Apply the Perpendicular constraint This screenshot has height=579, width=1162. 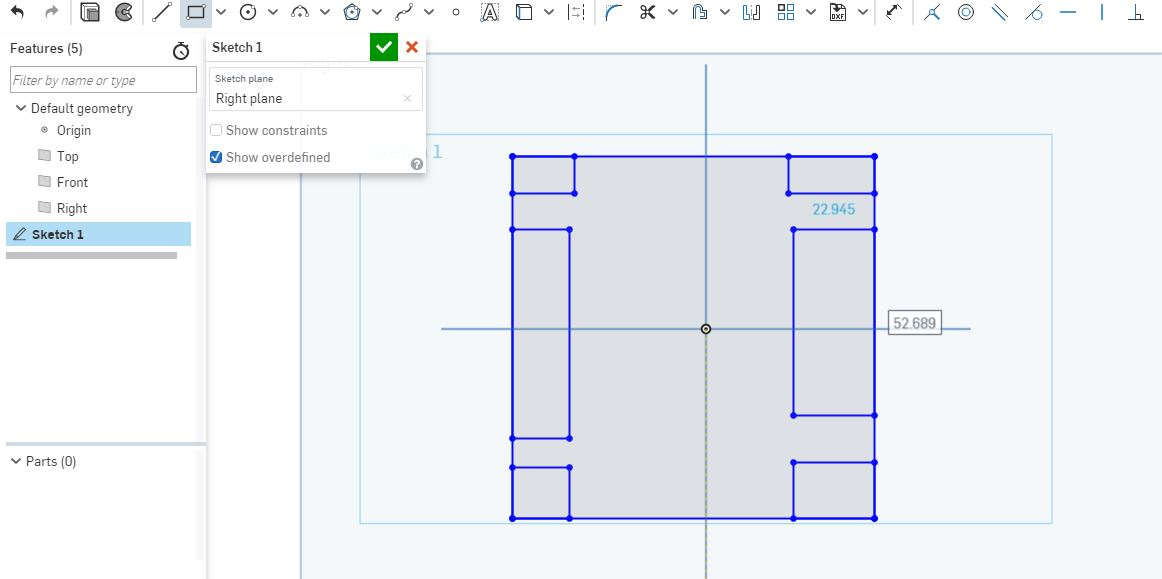point(1136,12)
